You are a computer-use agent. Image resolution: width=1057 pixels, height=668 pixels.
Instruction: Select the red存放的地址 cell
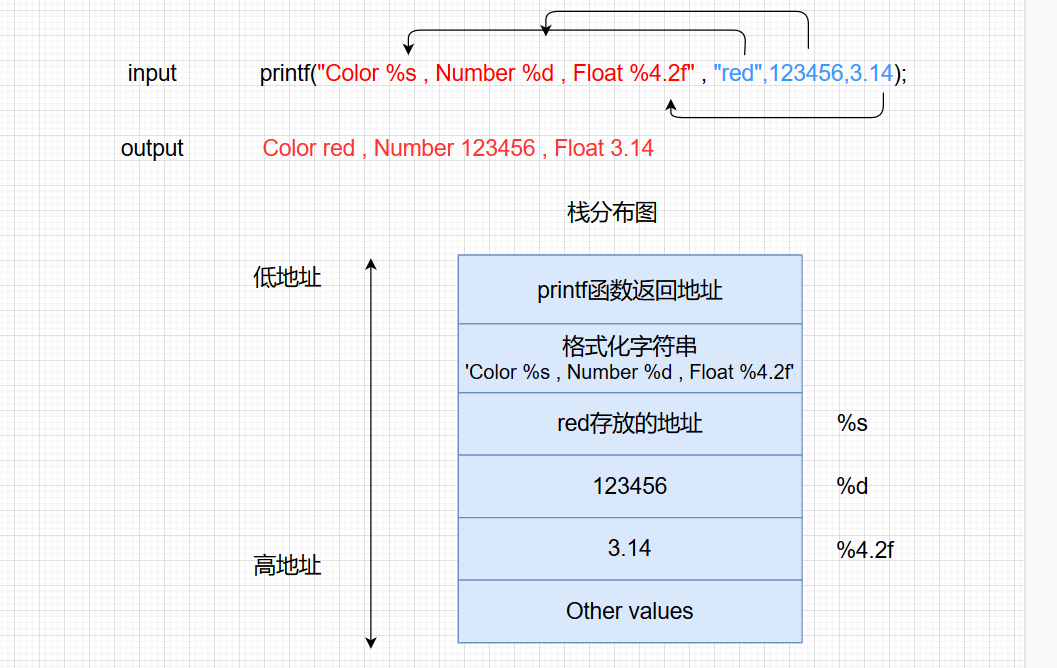pyautogui.click(x=629, y=423)
